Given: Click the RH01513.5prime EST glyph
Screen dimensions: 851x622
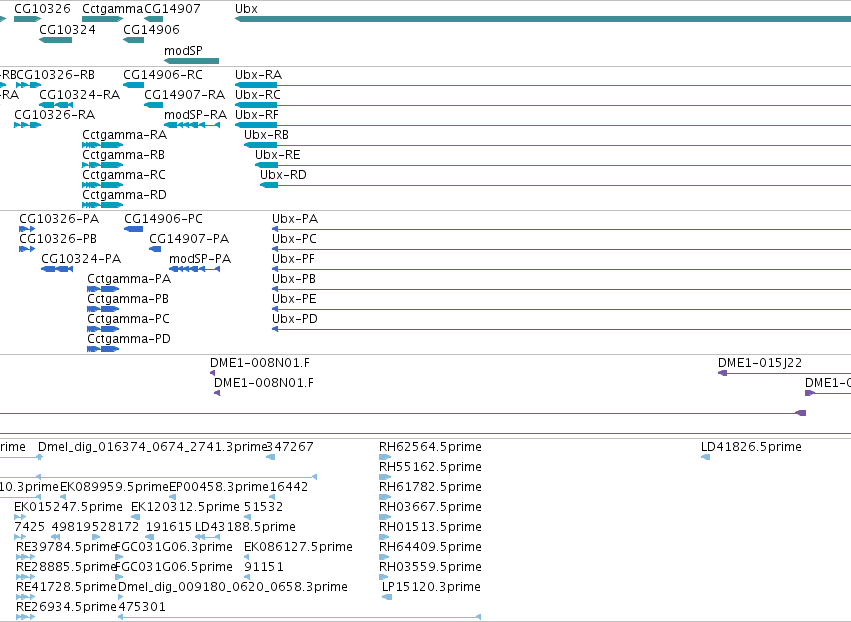Looking at the screenshot, I should pyautogui.click(x=385, y=537).
